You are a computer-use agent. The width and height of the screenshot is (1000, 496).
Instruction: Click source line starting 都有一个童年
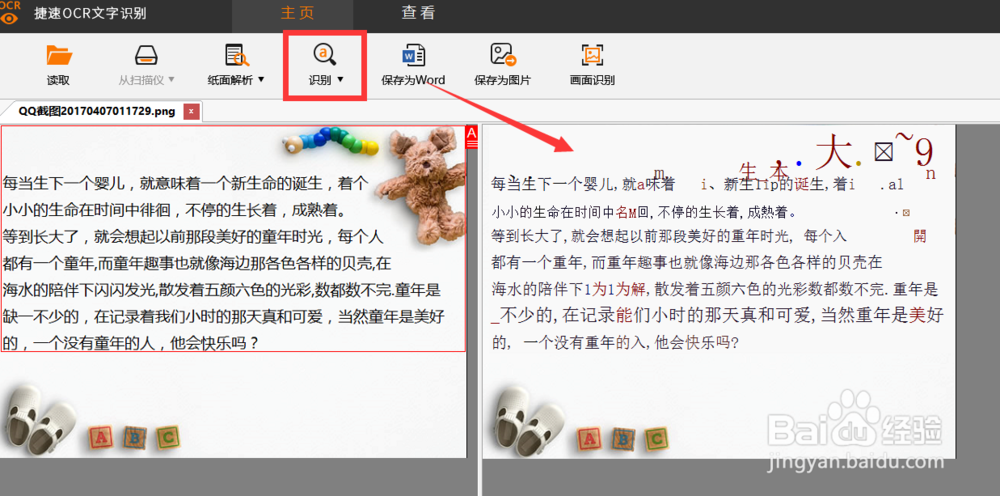(x=197, y=263)
